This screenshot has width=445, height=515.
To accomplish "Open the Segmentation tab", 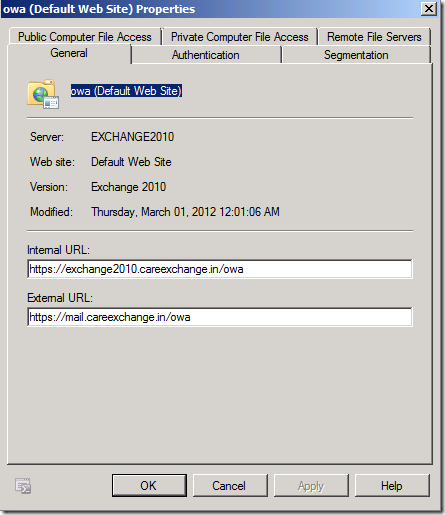I will pos(356,55).
